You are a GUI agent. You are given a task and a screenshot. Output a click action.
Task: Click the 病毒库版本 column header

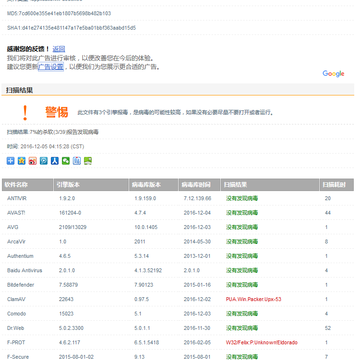pos(153,185)
